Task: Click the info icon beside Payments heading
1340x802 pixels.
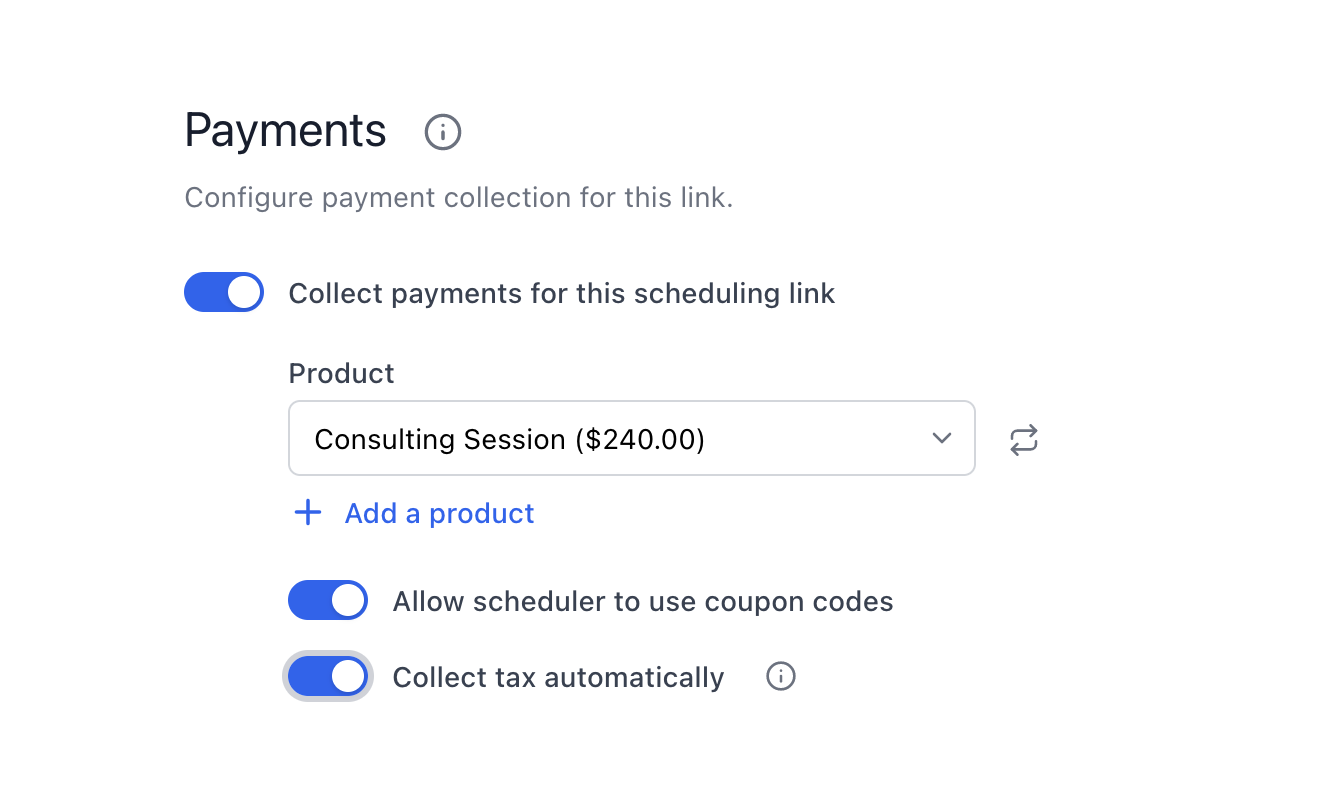Action: (x=443, y=132)
